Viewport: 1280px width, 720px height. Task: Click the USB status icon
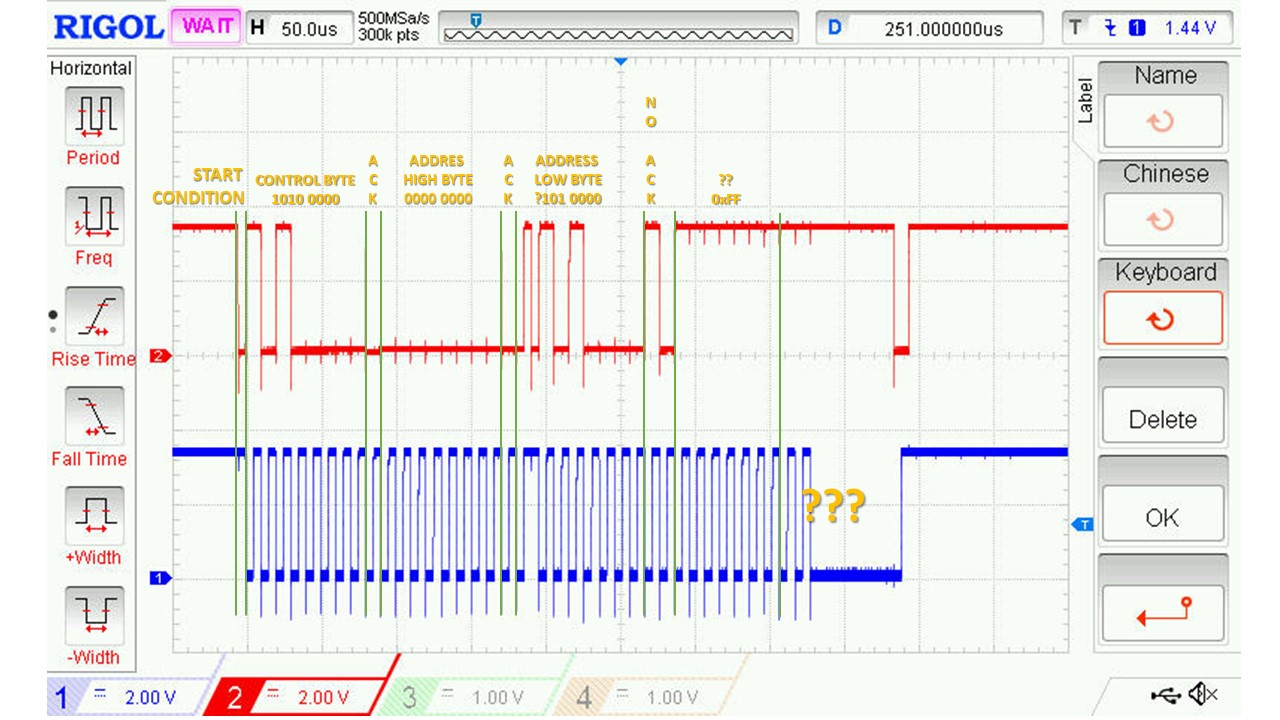click(x=1166, y=694)
